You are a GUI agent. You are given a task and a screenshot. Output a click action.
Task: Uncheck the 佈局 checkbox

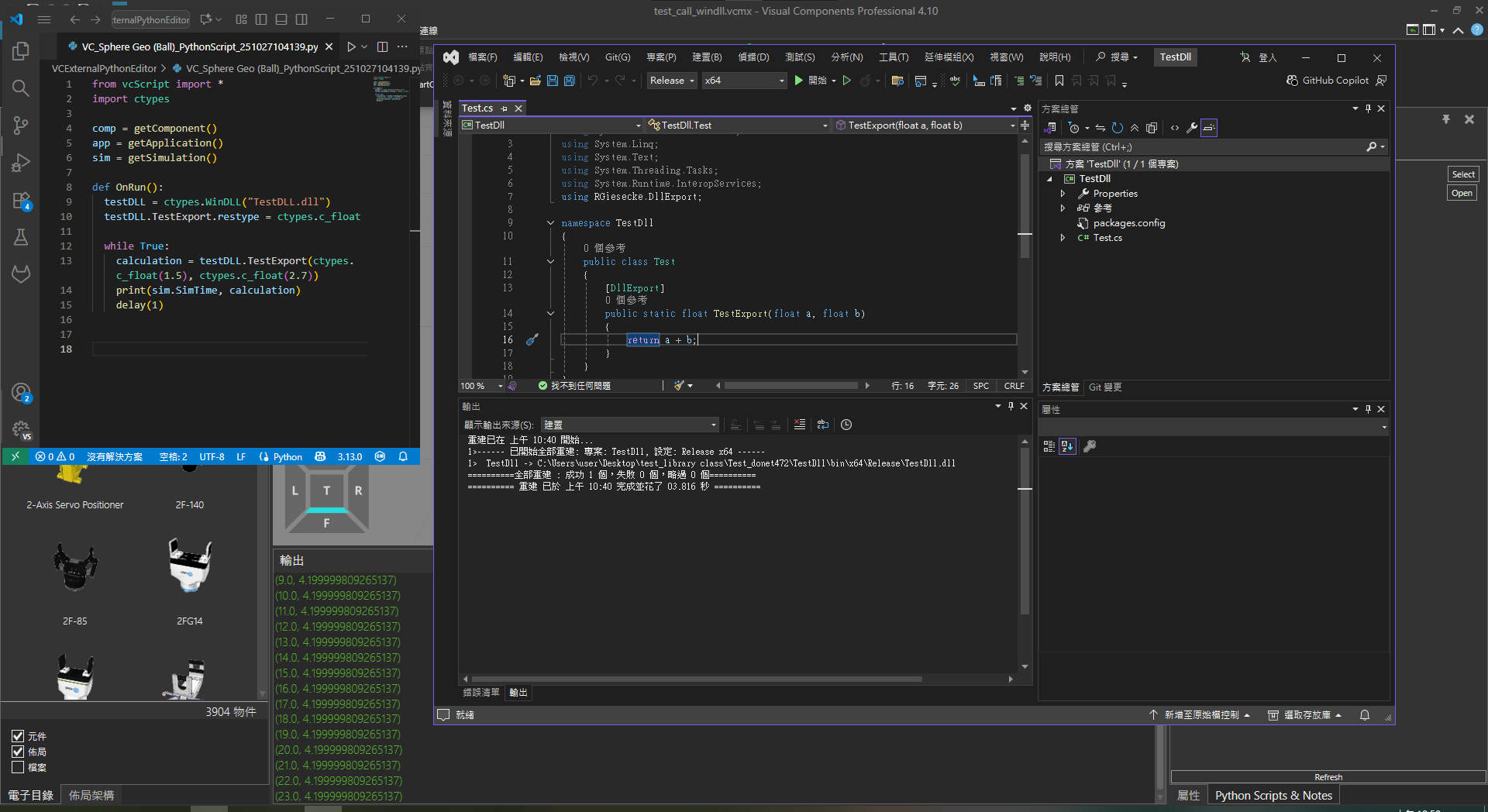18,752
